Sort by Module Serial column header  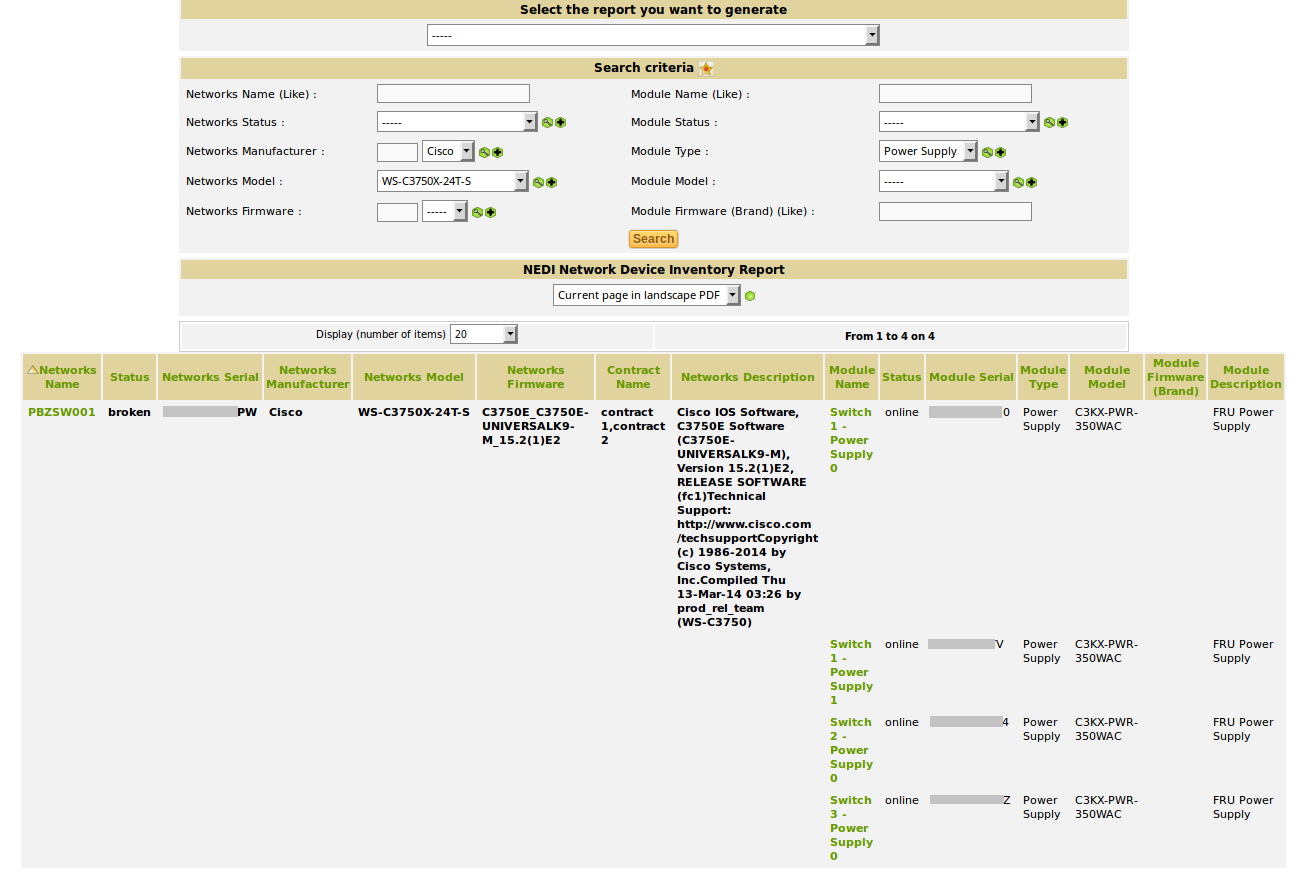pos(971,377)
